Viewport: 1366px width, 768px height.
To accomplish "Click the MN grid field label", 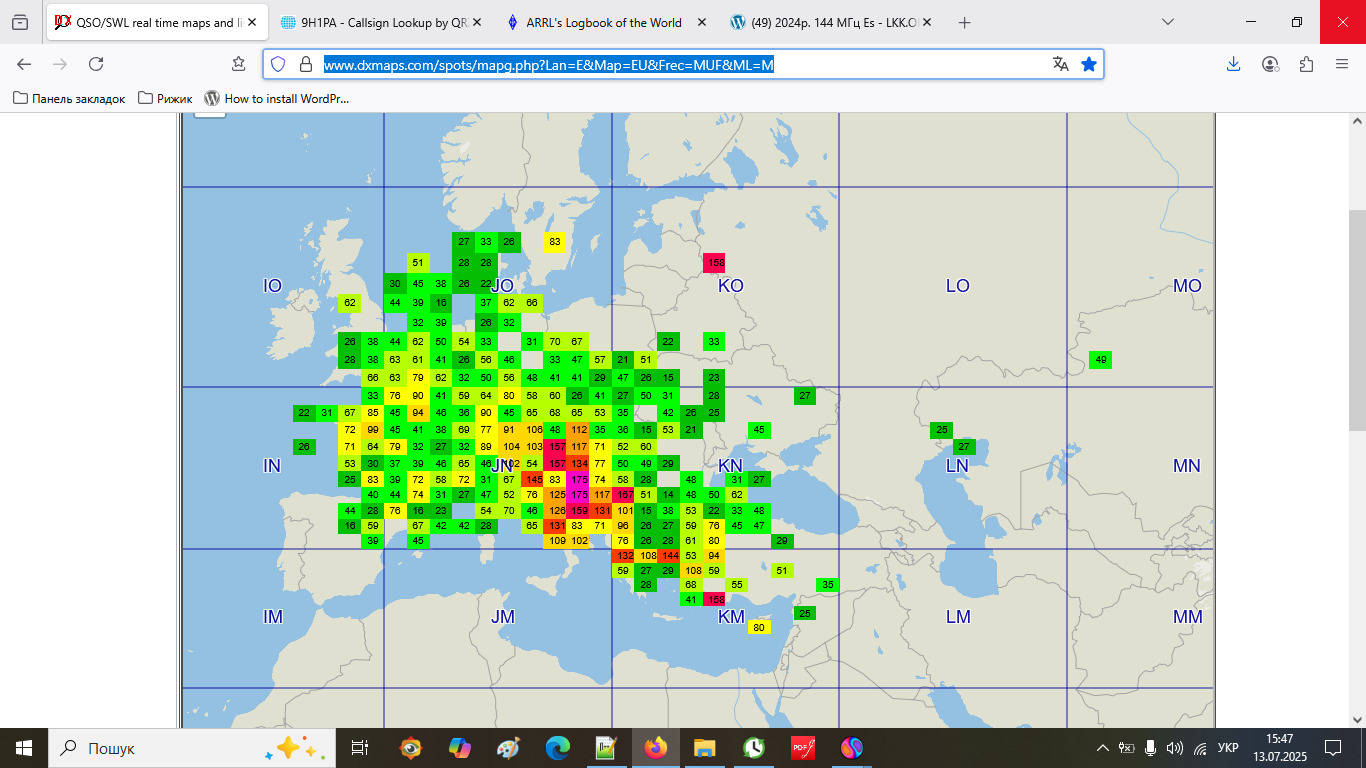I will 1187,466.
